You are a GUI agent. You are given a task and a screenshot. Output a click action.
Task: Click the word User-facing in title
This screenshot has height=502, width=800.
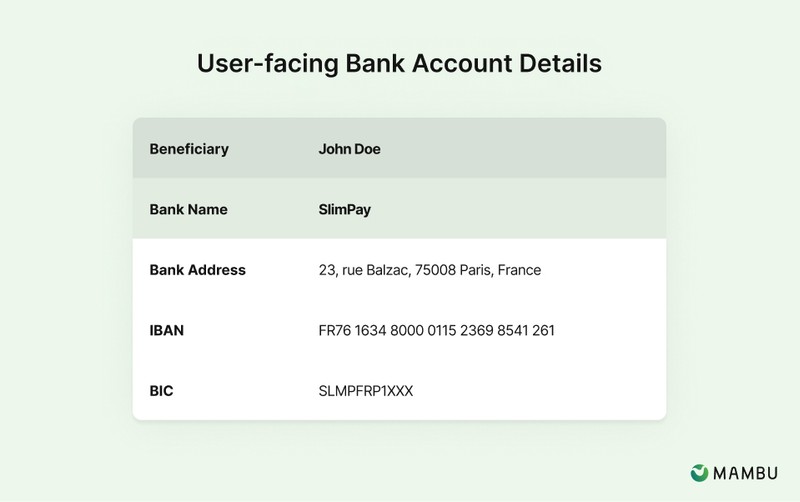[x=268, y=63]
